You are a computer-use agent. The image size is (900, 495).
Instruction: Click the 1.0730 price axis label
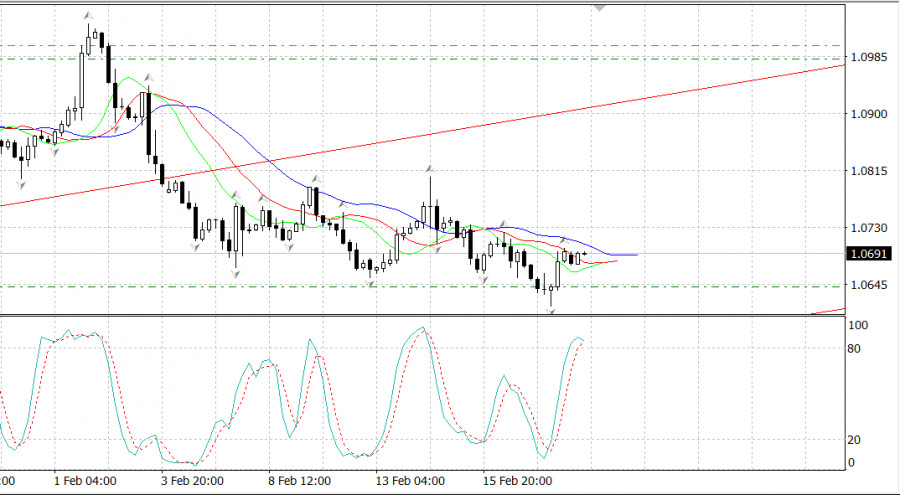pos(866,229)
